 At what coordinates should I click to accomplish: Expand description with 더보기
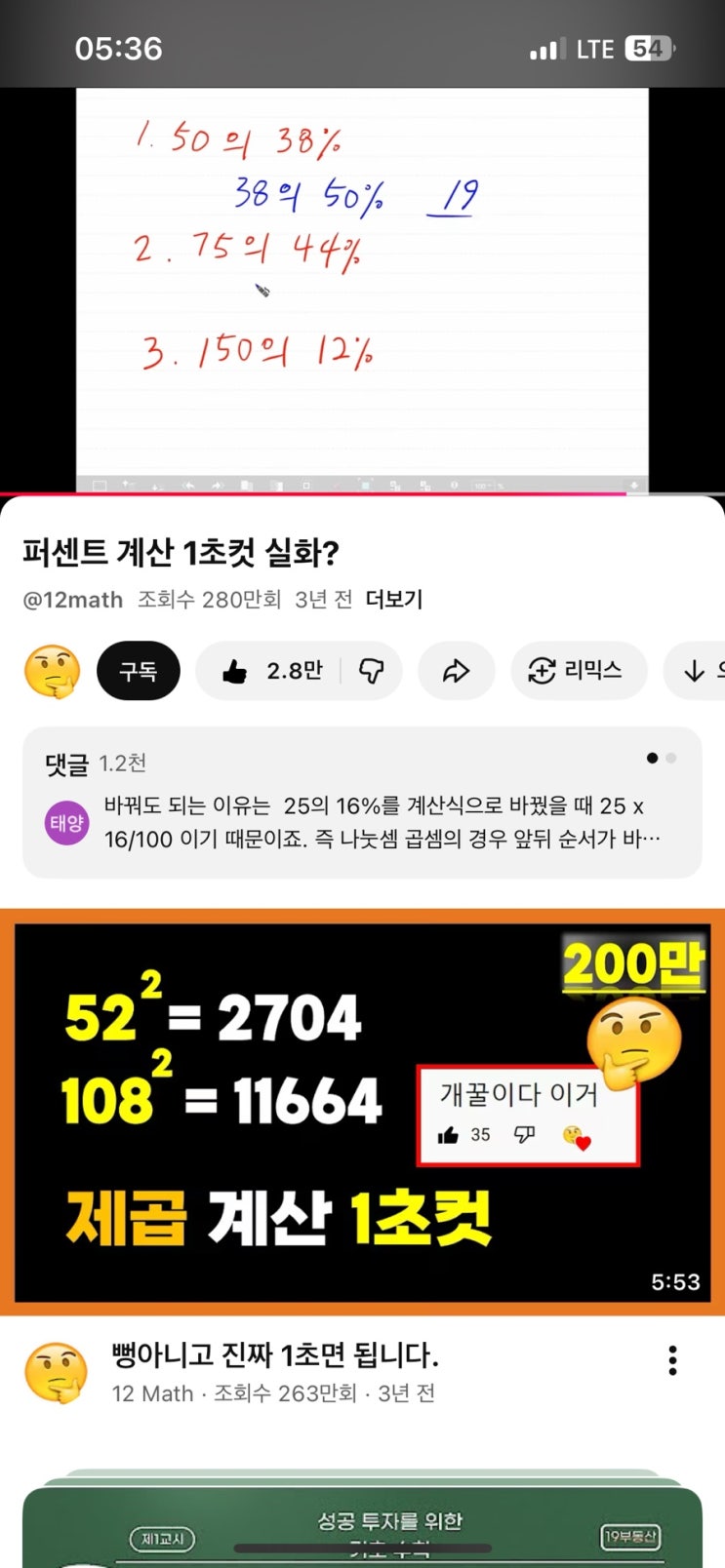coord(394,600)
